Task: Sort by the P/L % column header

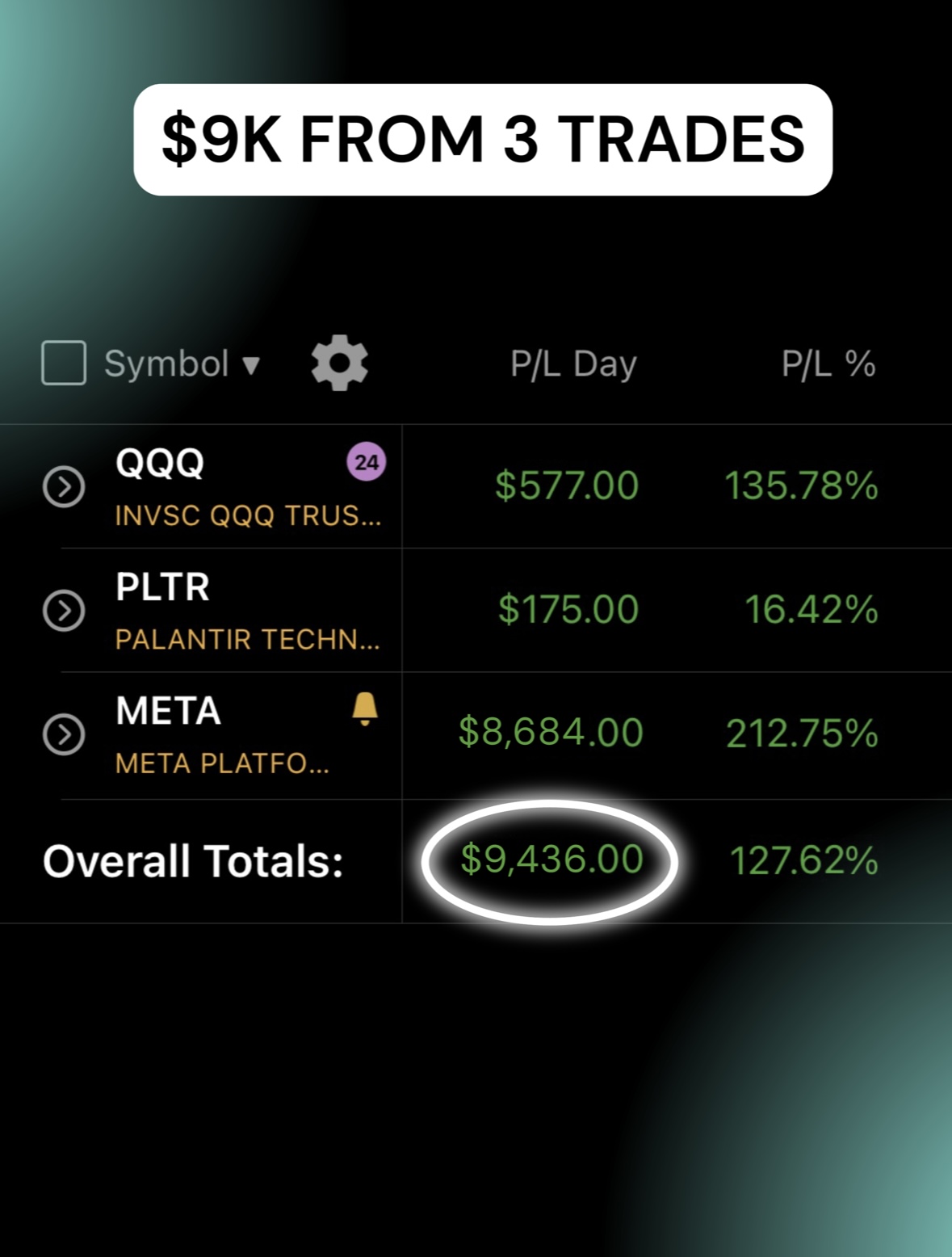Action: click(x=828, y=364)
